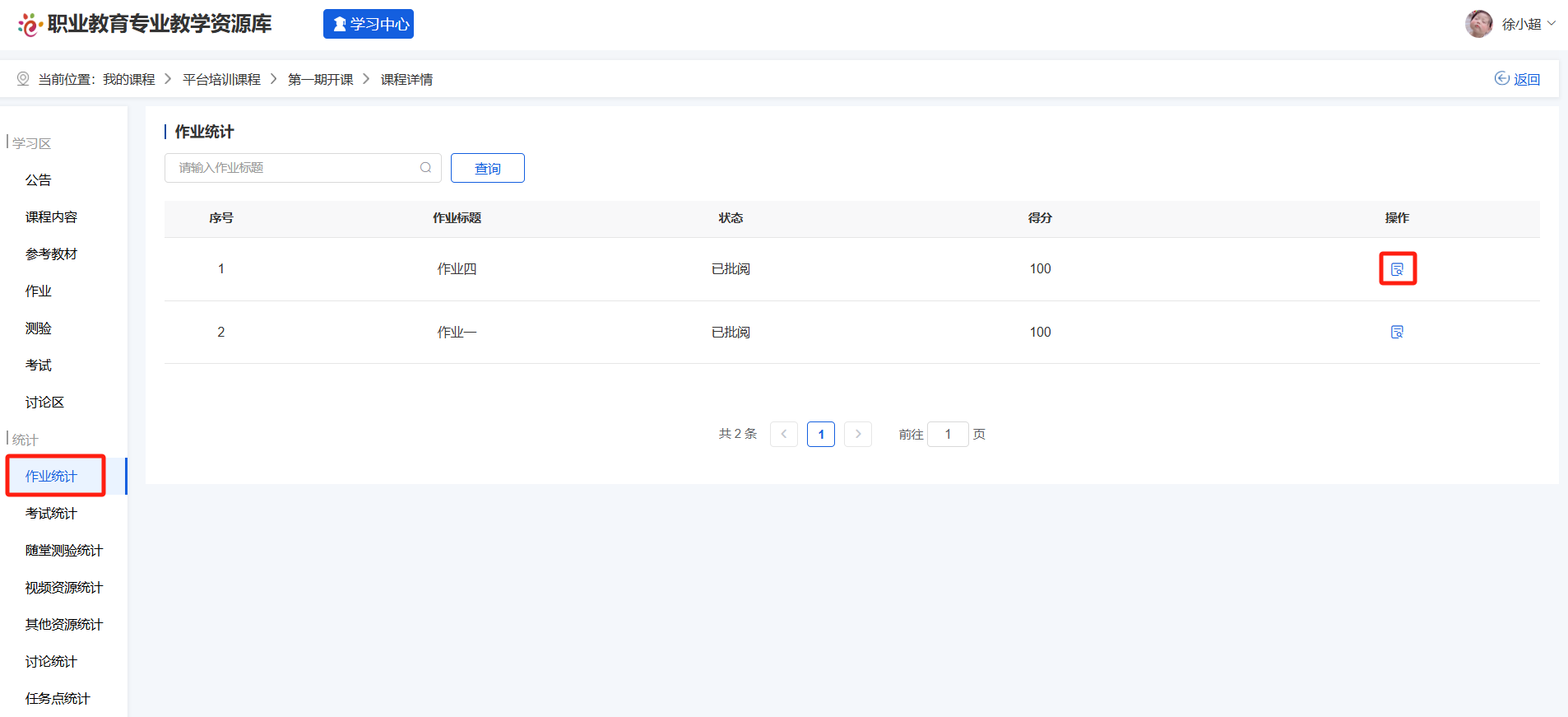Image resolution: width=1568 pixels, height=717 pixels.
Task: Expand the 徐小超 user dropdown
Action: (x=1552, y=24)
